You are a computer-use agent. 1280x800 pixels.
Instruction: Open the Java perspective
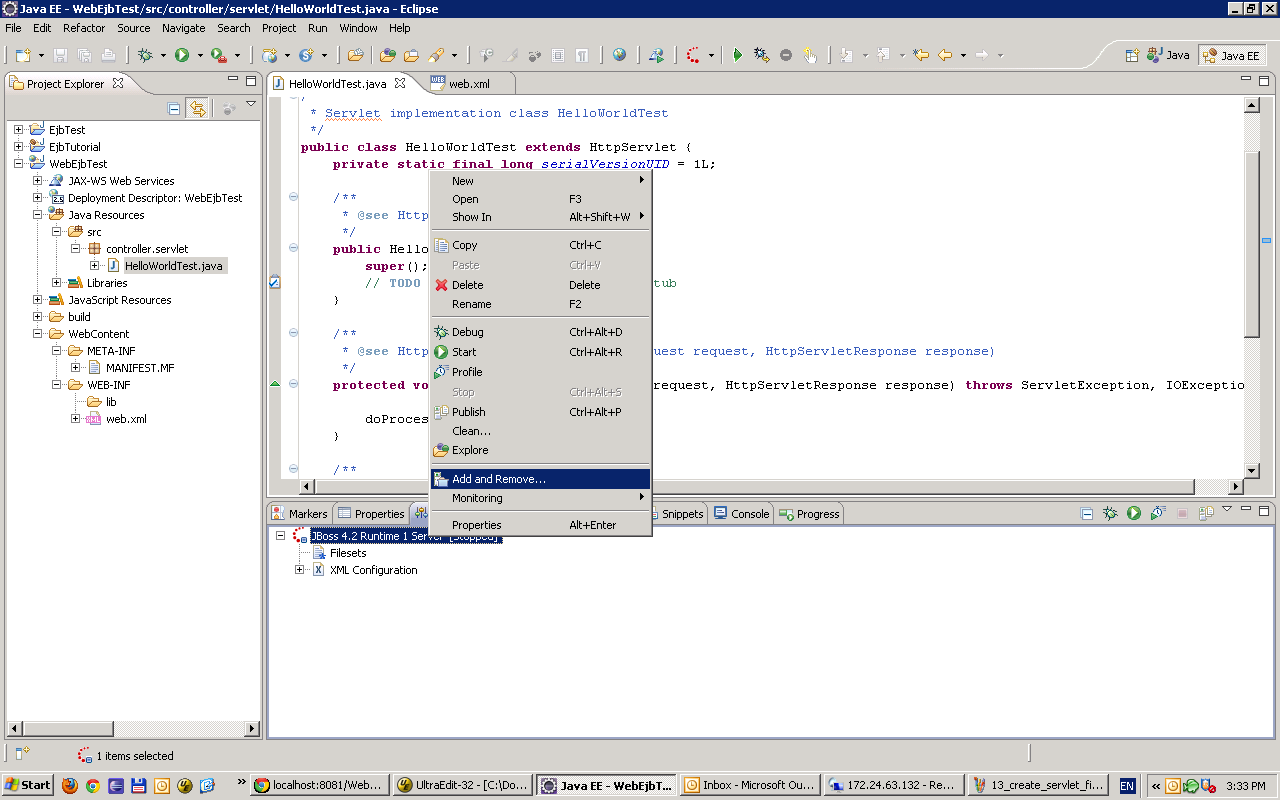click(x=1167, y=56)
